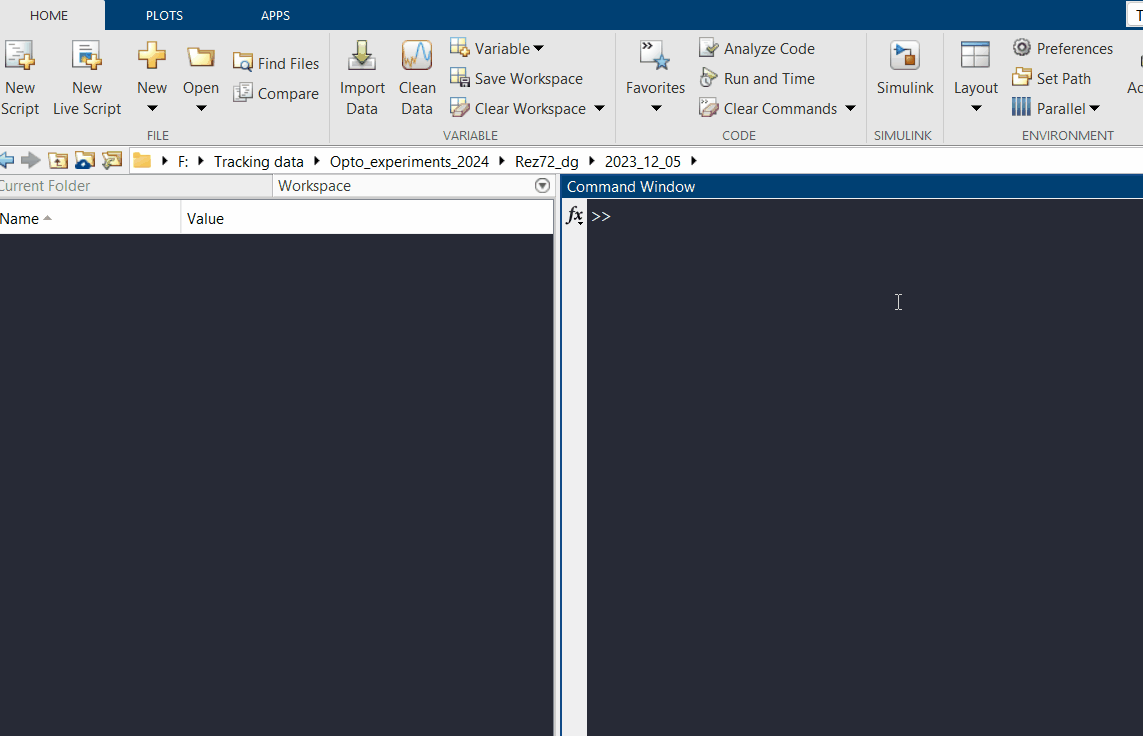Click the fx function browser icon
The width and height of the screenshot is (1143, 736).
tap(574, 216)
